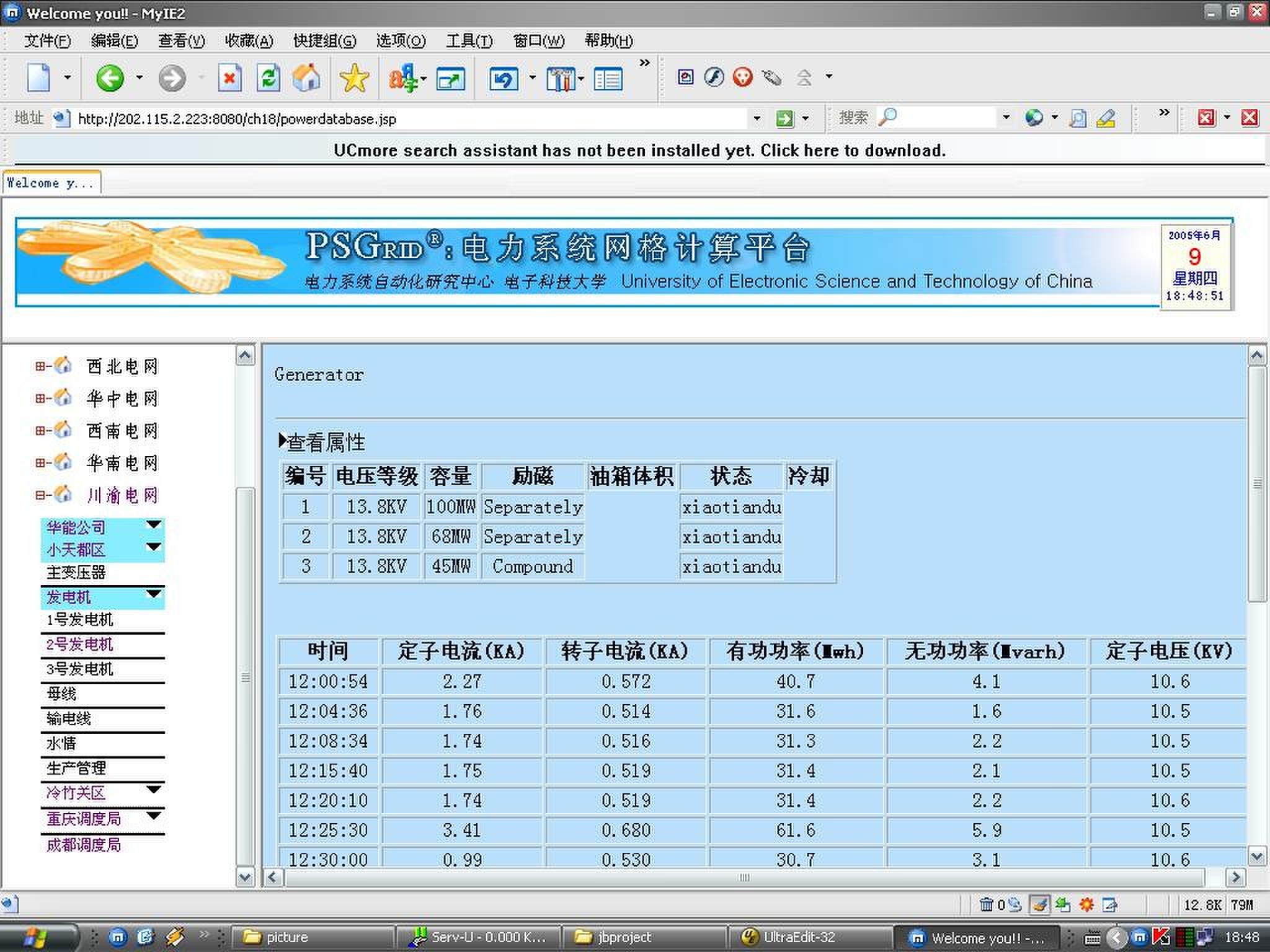1270x952 pixels.
Task: Click the green Back arrow button
Action: click(110, 78)
